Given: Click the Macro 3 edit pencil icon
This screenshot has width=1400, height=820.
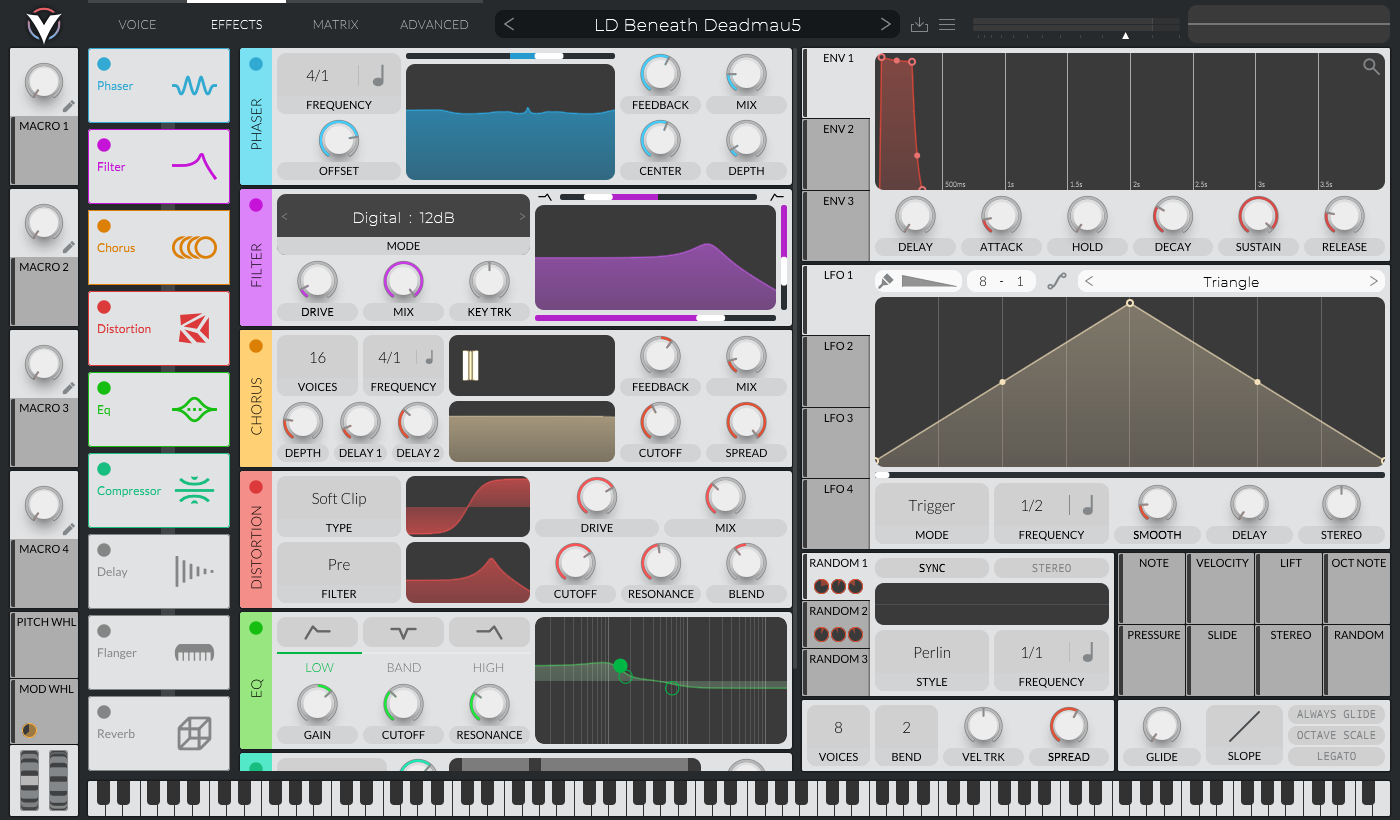Looking at the screenshot, I should [x=69, y=387].
